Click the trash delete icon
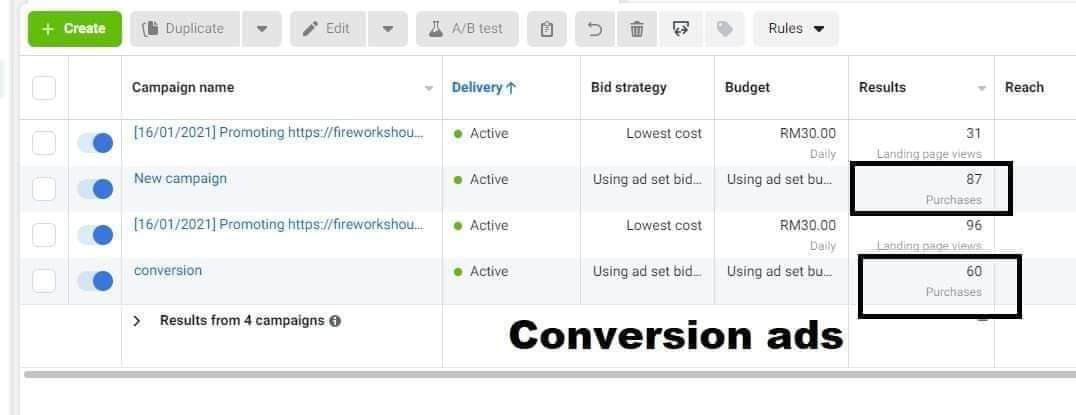 pyautogui.click(x=636, y=29)
